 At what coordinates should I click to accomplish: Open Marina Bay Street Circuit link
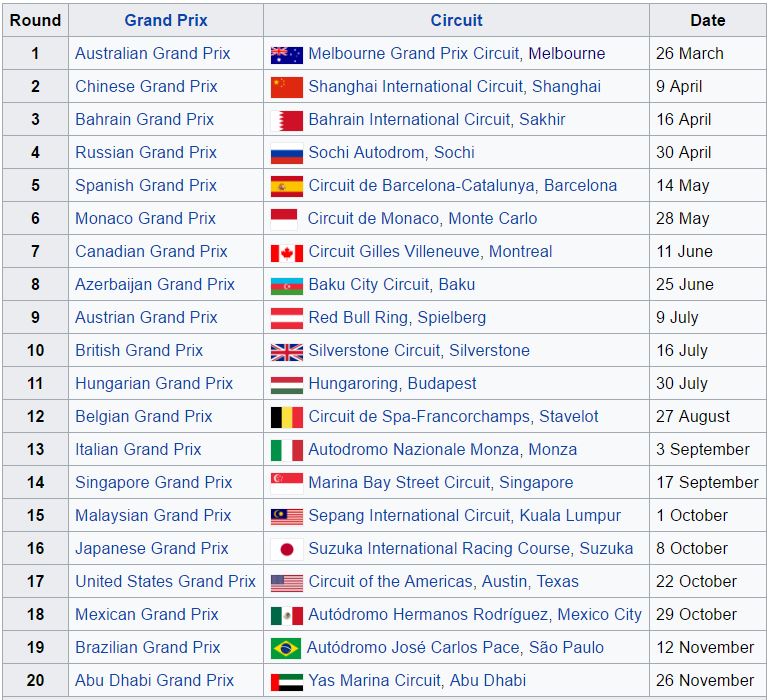(399, 482)
